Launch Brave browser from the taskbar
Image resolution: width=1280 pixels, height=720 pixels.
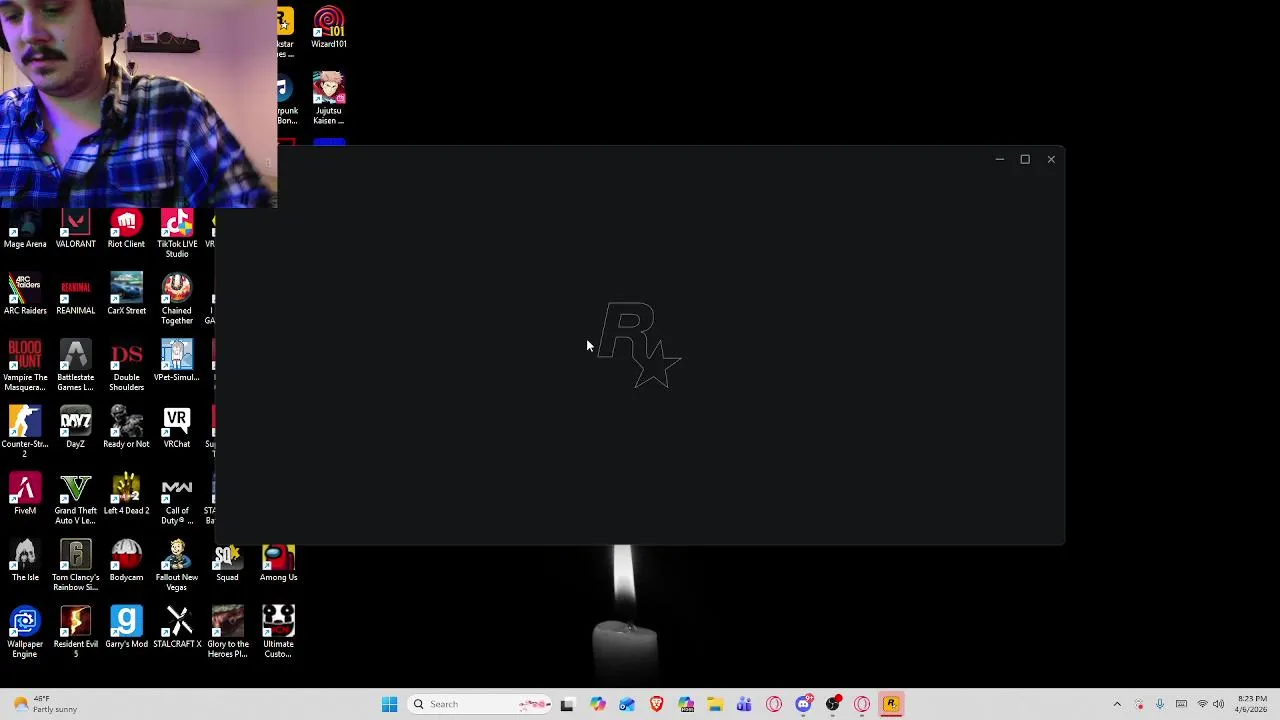click(x=656, y=704)
